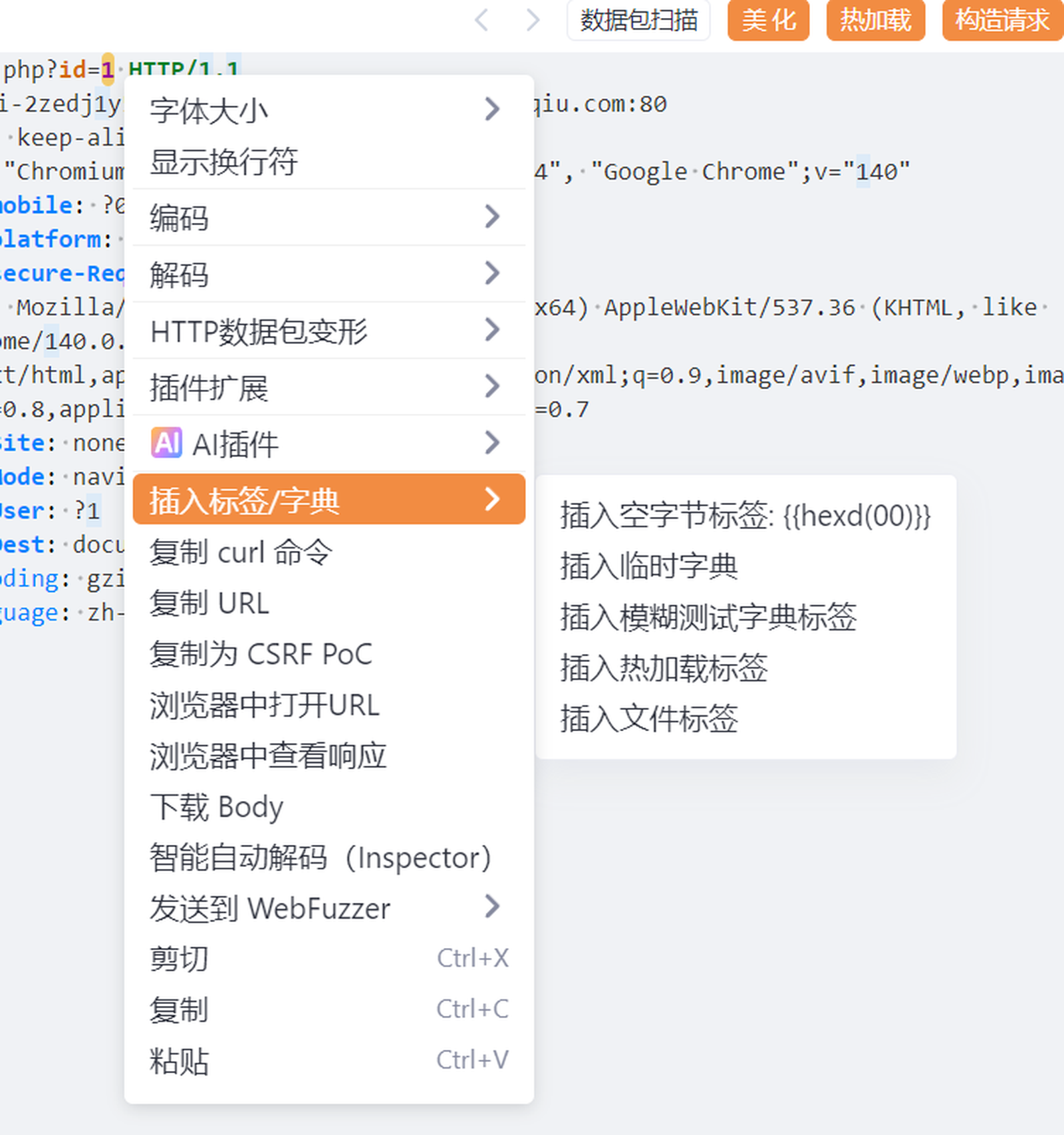Click the 数据包扫描 button
The width and height of the screenshot is (1064, 1135).
point(638,20)
